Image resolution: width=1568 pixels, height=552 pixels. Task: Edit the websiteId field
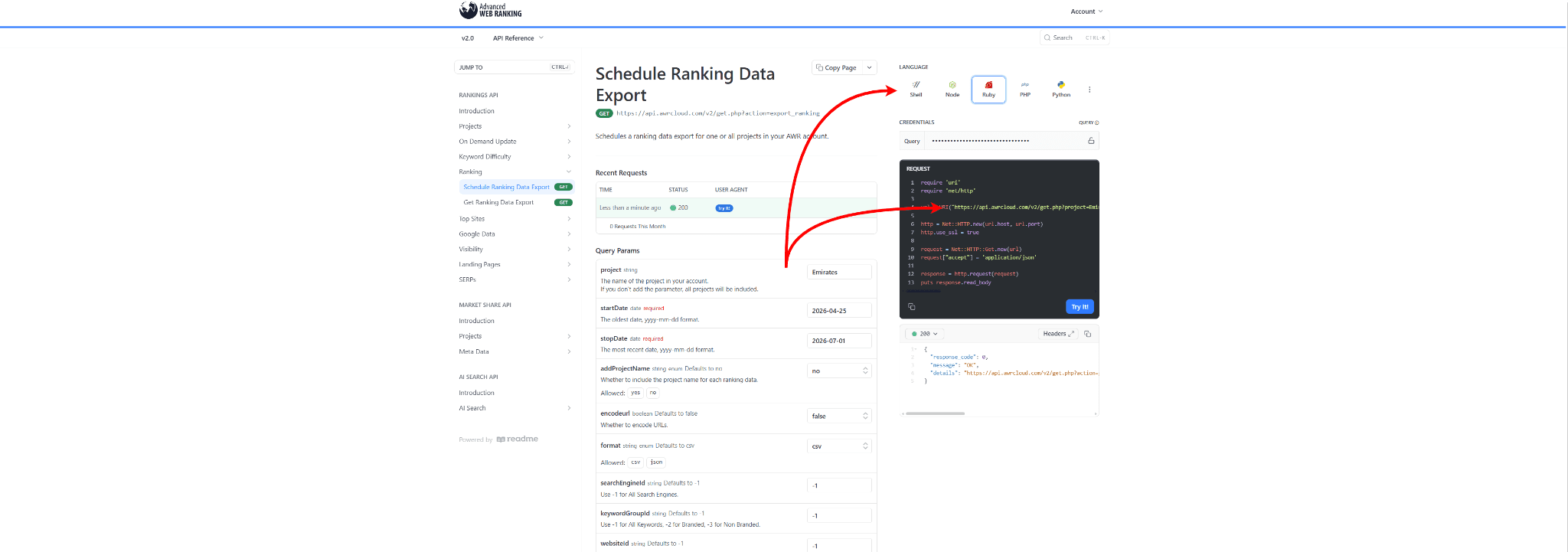tap(839, 546)
